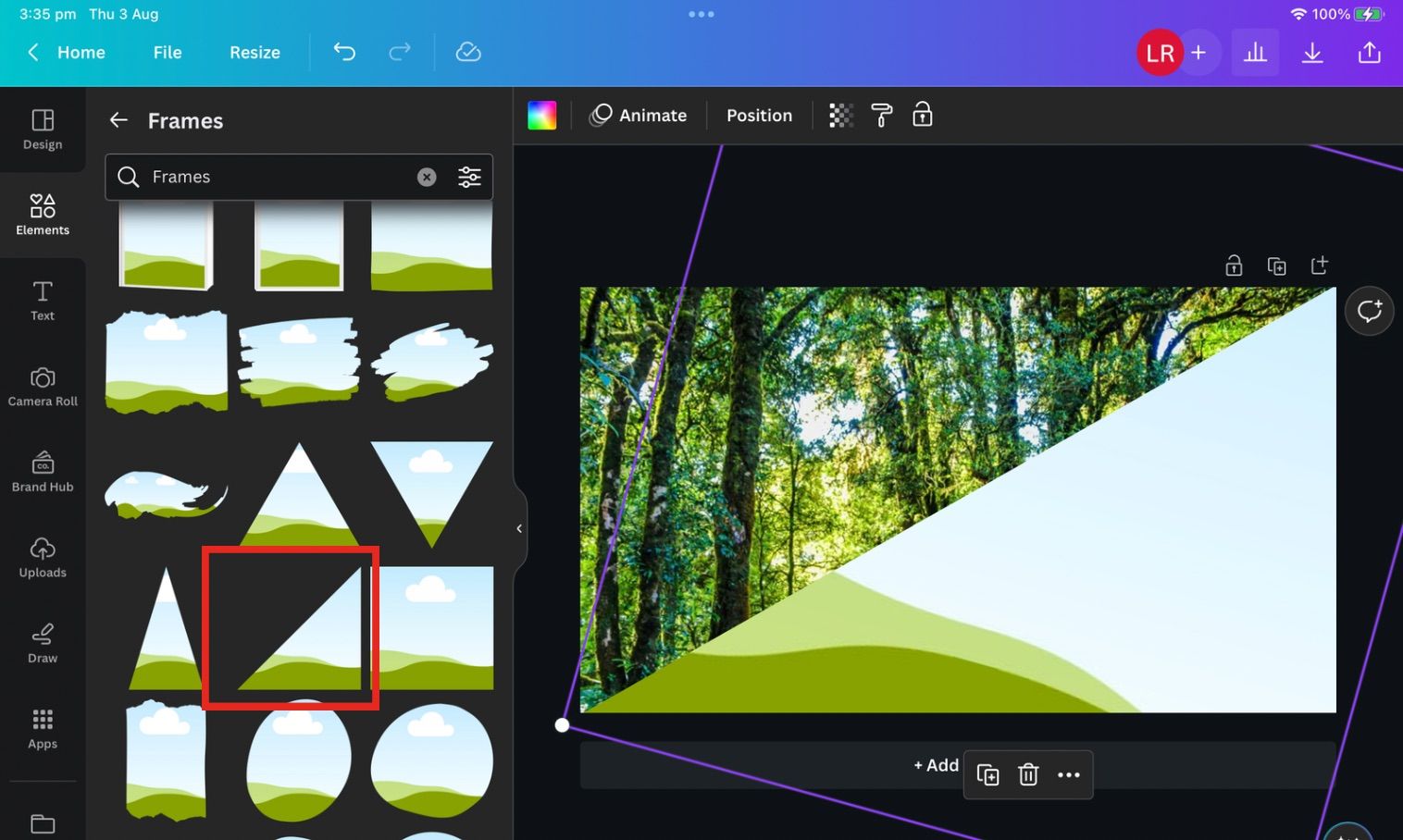Screen dimensions: 1403x840
Task: Open search filter options
Action: [x=469, y=176]
